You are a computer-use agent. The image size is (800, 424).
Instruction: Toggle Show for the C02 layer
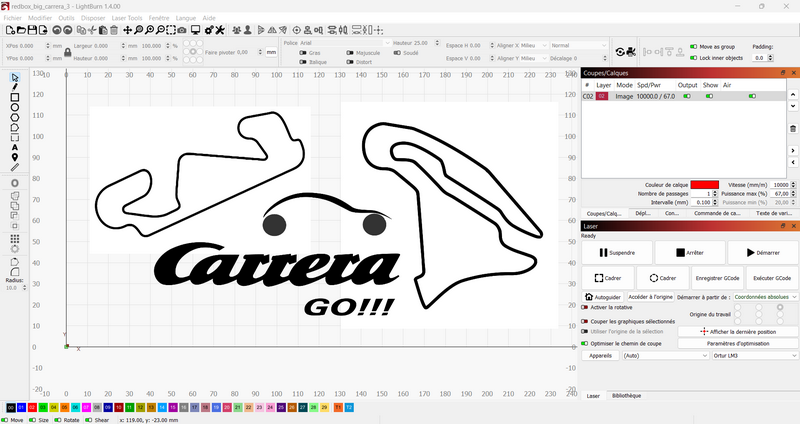tap(709, 96)
